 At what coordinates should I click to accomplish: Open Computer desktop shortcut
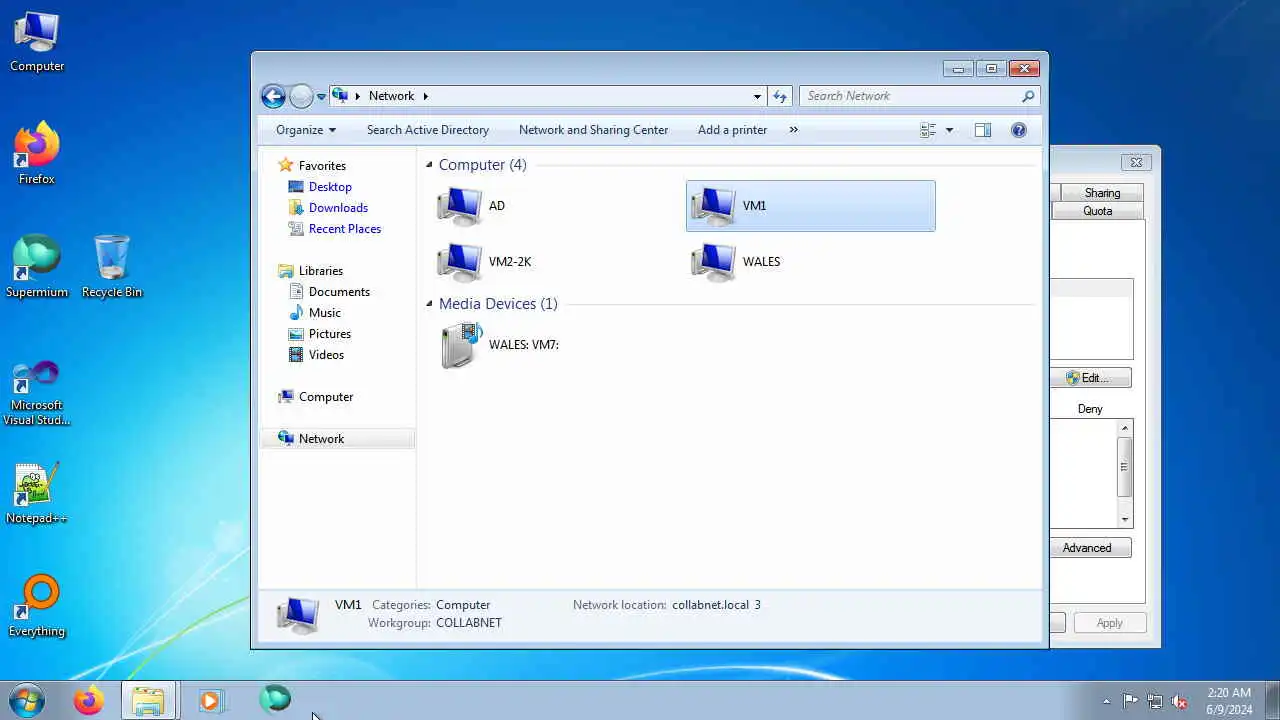click(37, 42)
